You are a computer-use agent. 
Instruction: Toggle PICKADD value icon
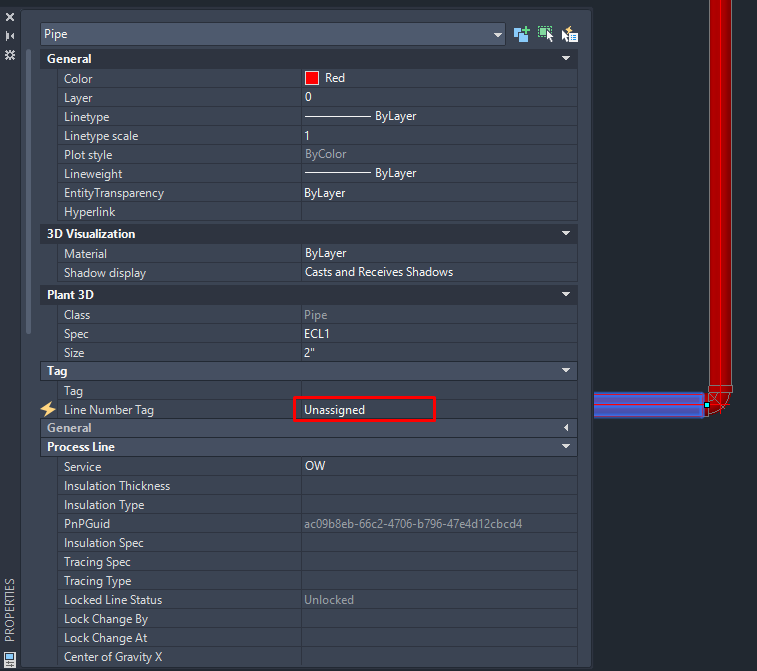[x=521, y=34]
